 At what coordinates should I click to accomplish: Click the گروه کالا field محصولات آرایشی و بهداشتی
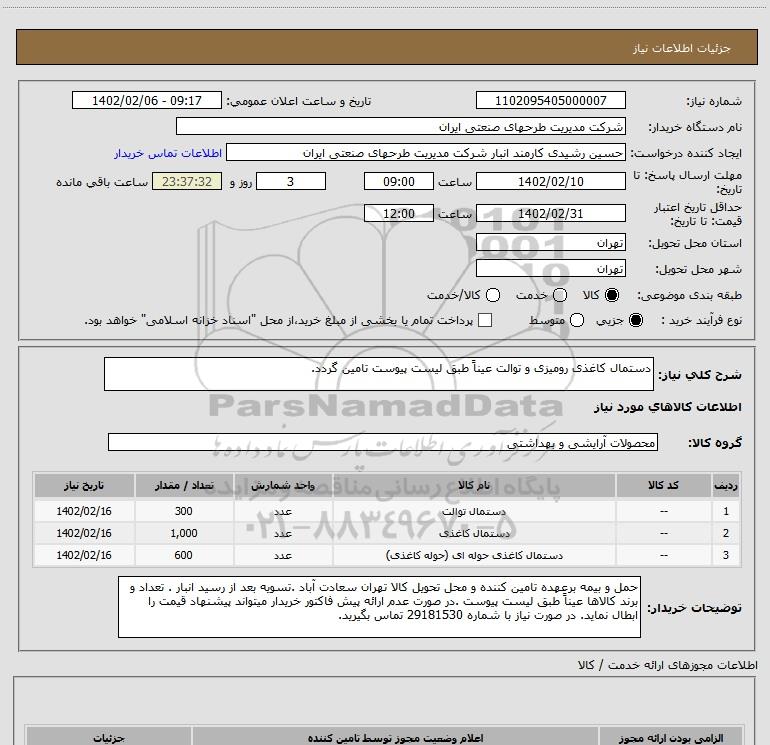(383, 442)
